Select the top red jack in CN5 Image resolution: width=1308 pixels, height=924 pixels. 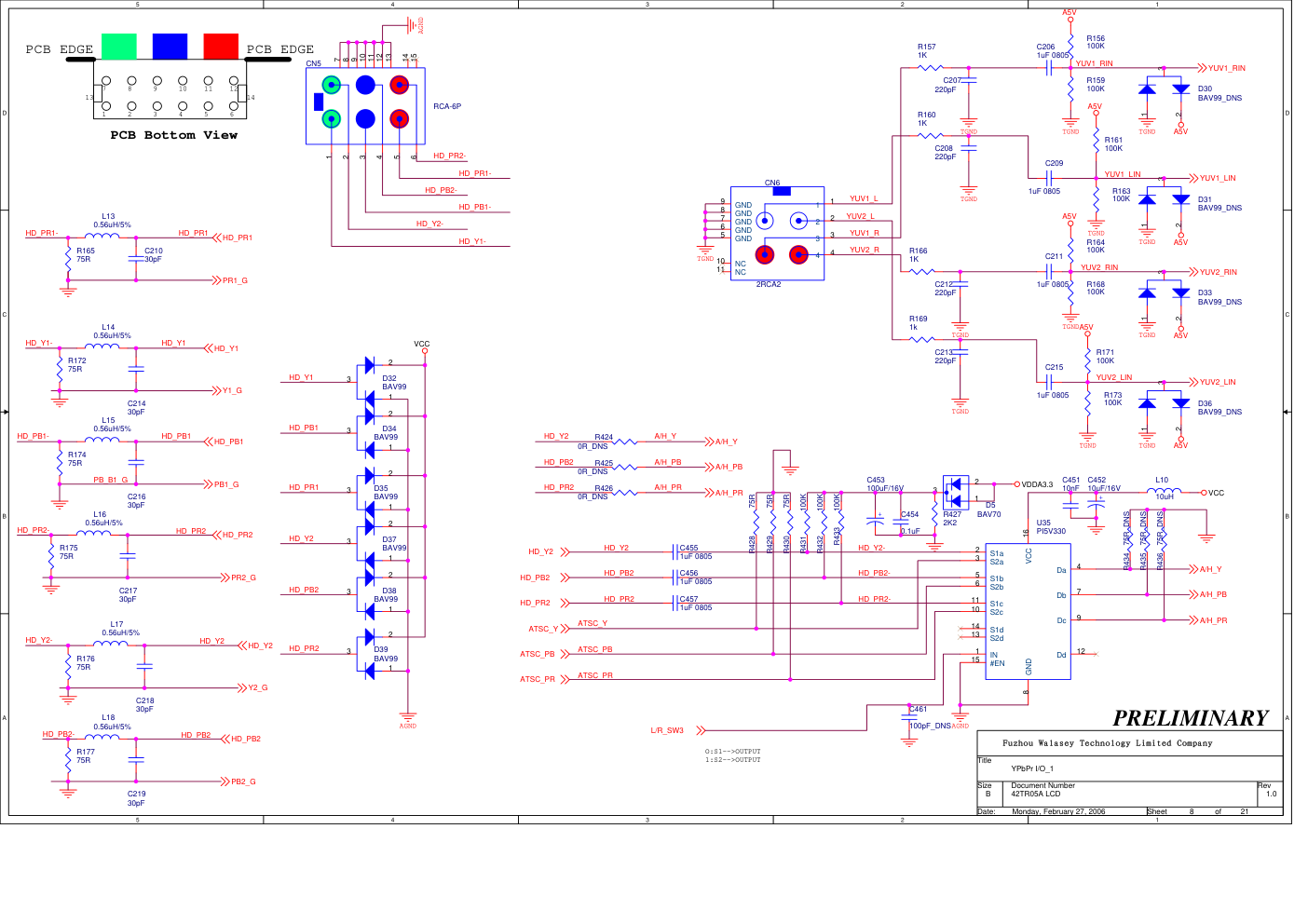pyautogui.click(x=400, y=86)
